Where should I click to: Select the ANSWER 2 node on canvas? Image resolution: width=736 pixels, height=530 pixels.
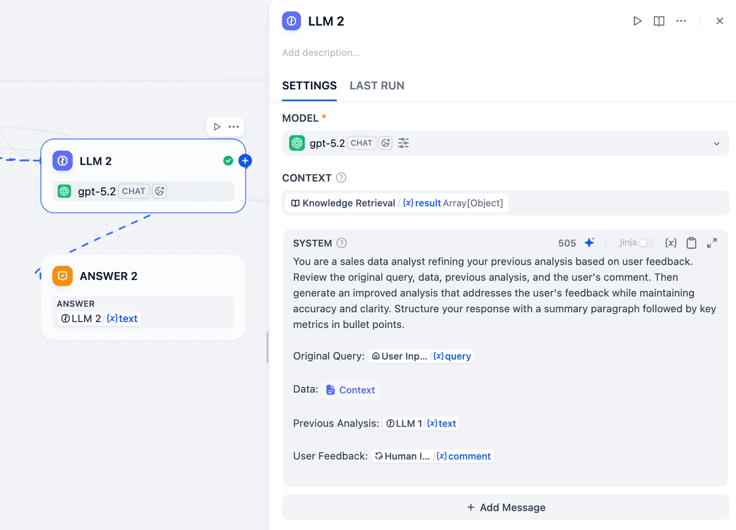click(x=143, y=297)
